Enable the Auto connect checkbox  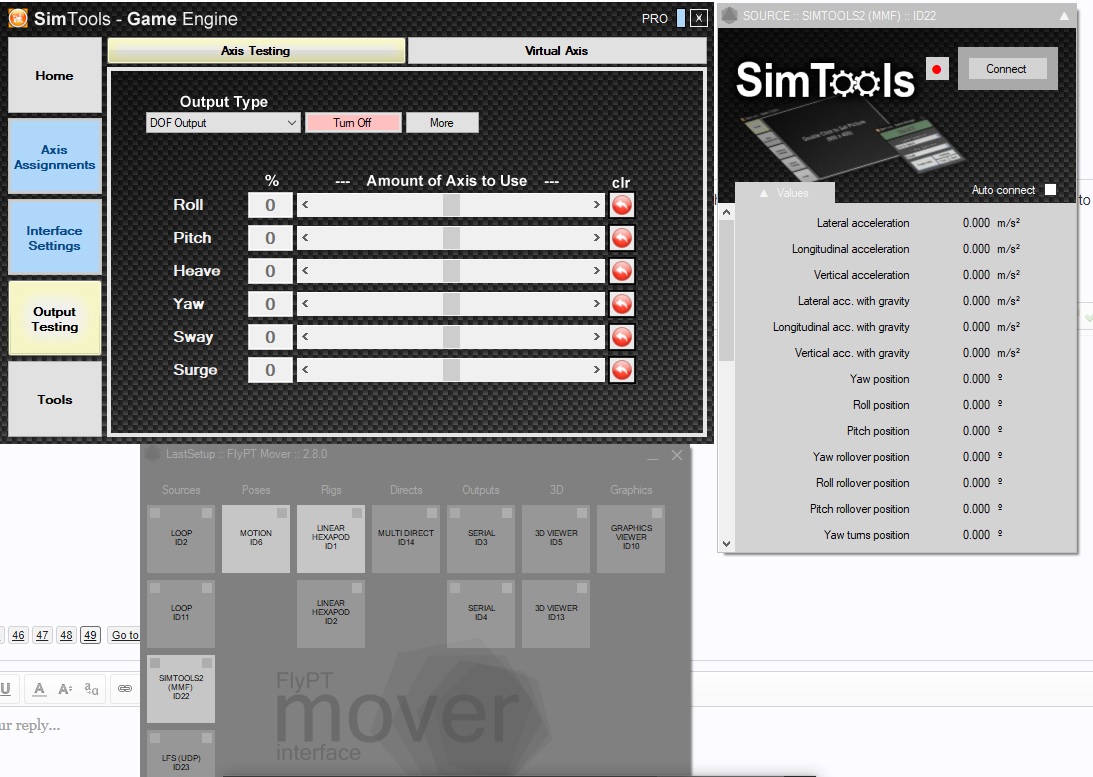1050,190
